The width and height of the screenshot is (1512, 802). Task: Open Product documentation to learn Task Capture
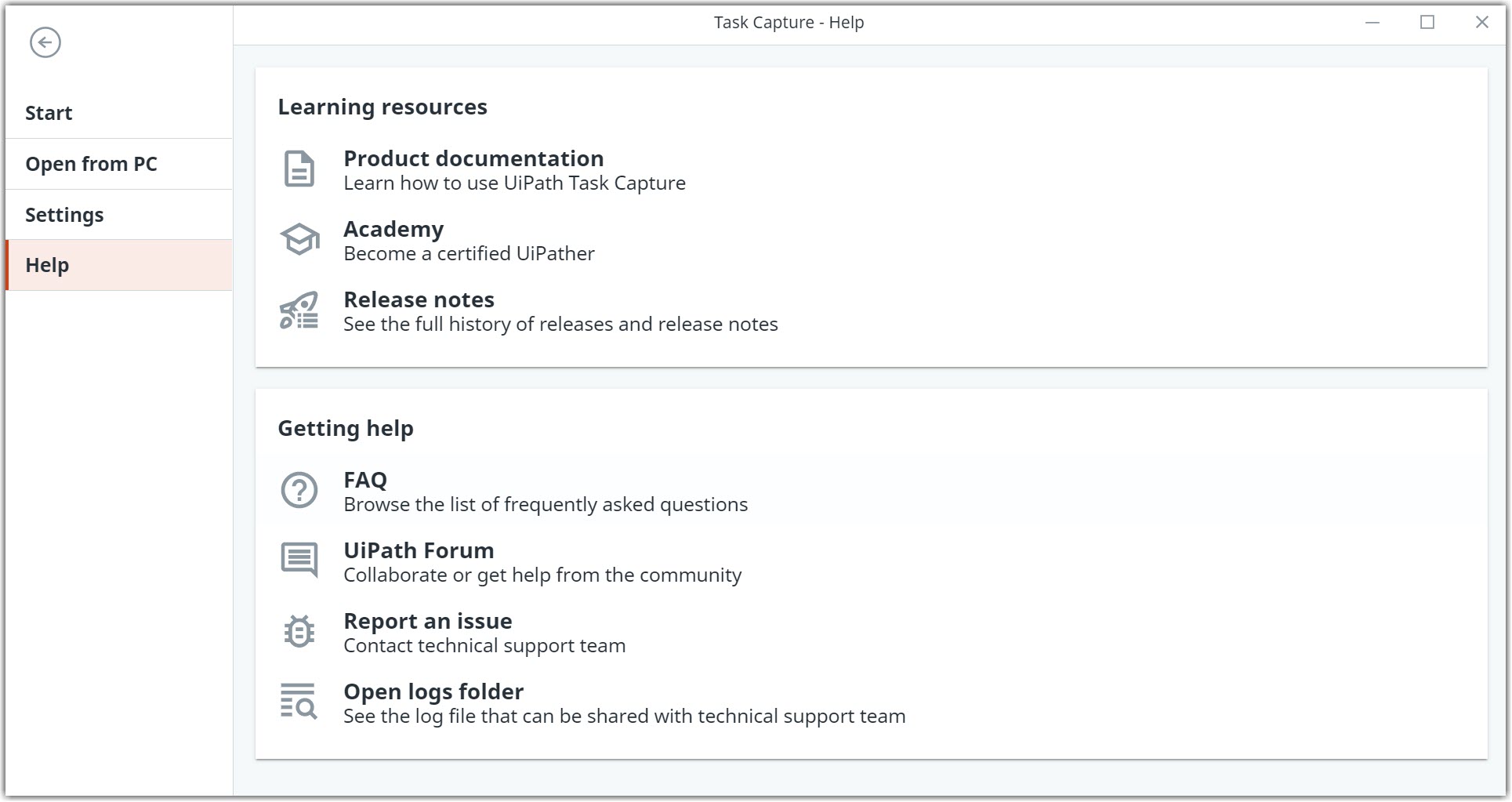click(x=473, y=158)
